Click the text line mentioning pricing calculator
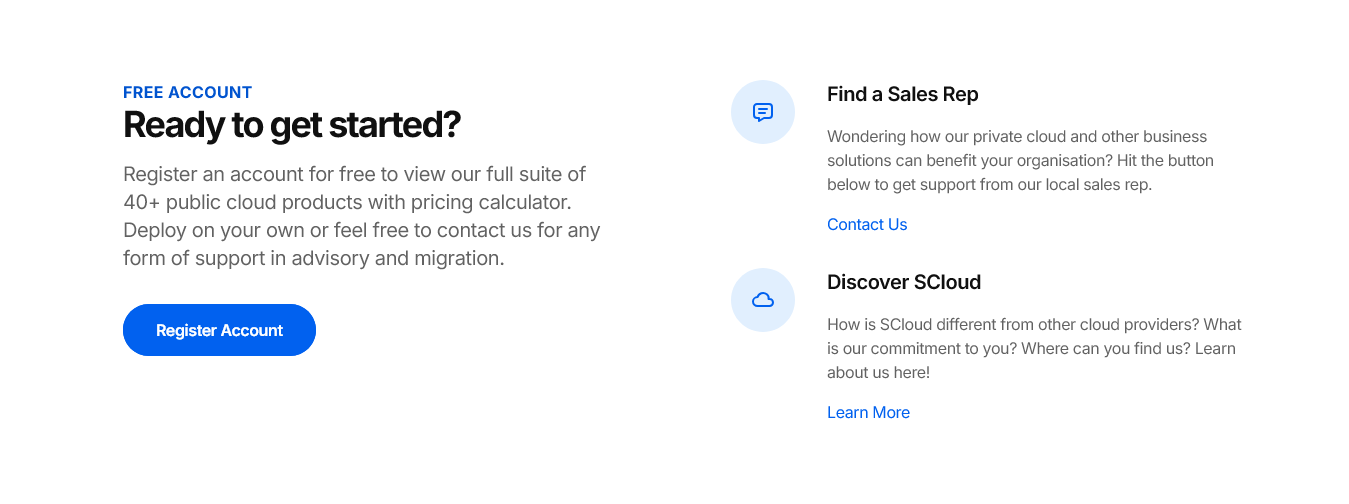This screenshot has width=1349, height=504. (347, 202)
